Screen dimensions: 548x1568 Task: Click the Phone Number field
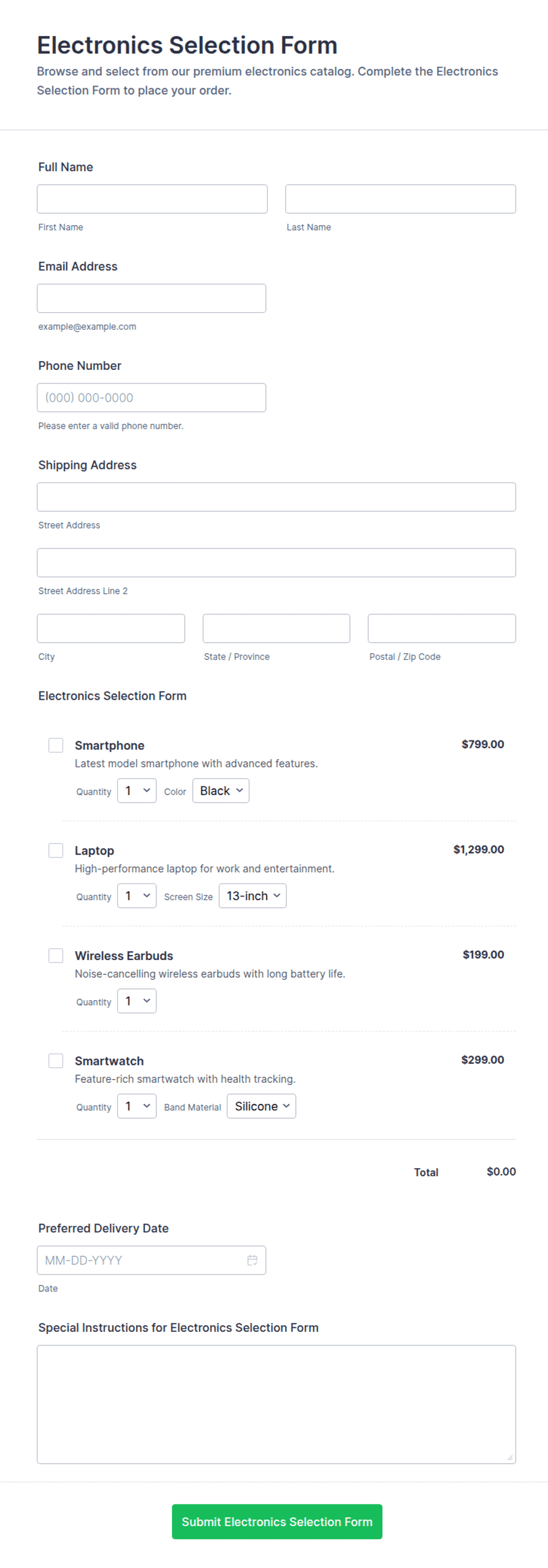(151, 398)
